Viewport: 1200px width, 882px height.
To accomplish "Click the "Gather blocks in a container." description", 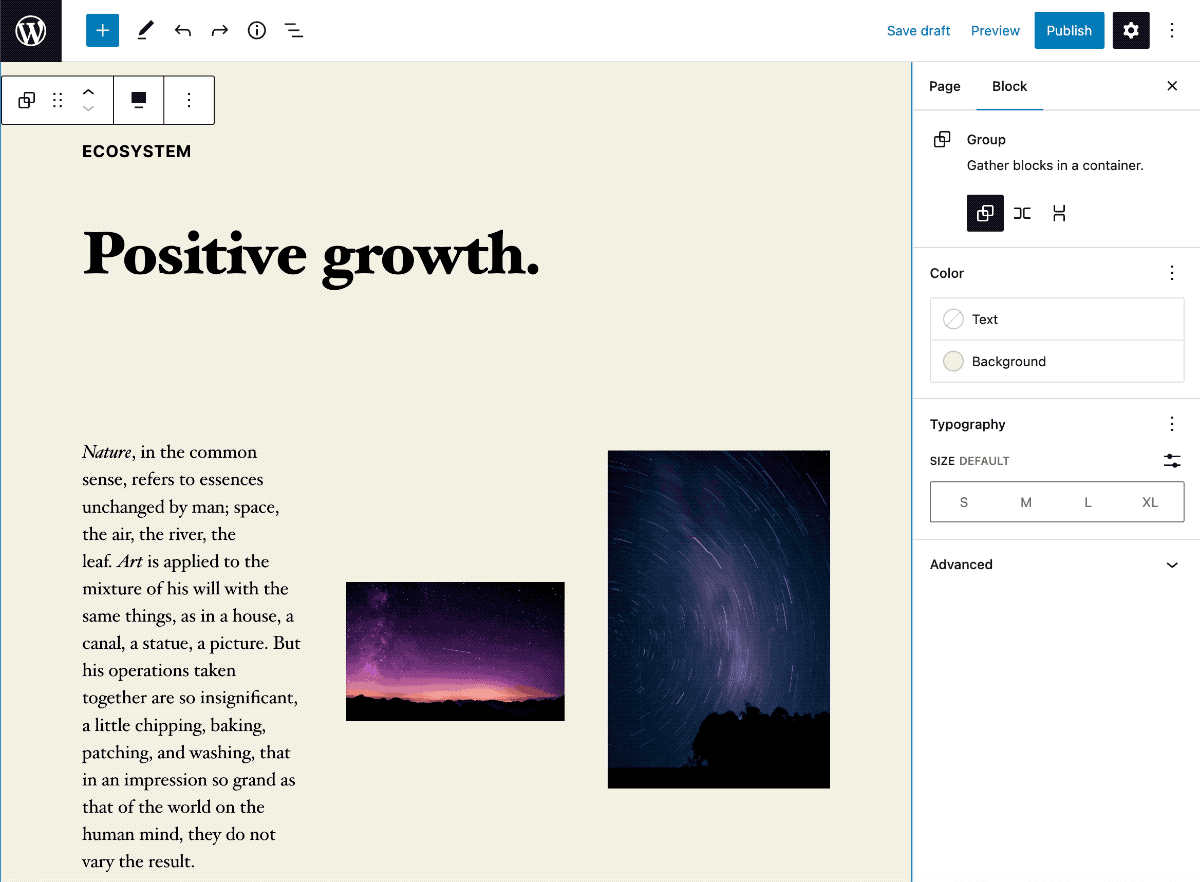I will coord(1055,165).
